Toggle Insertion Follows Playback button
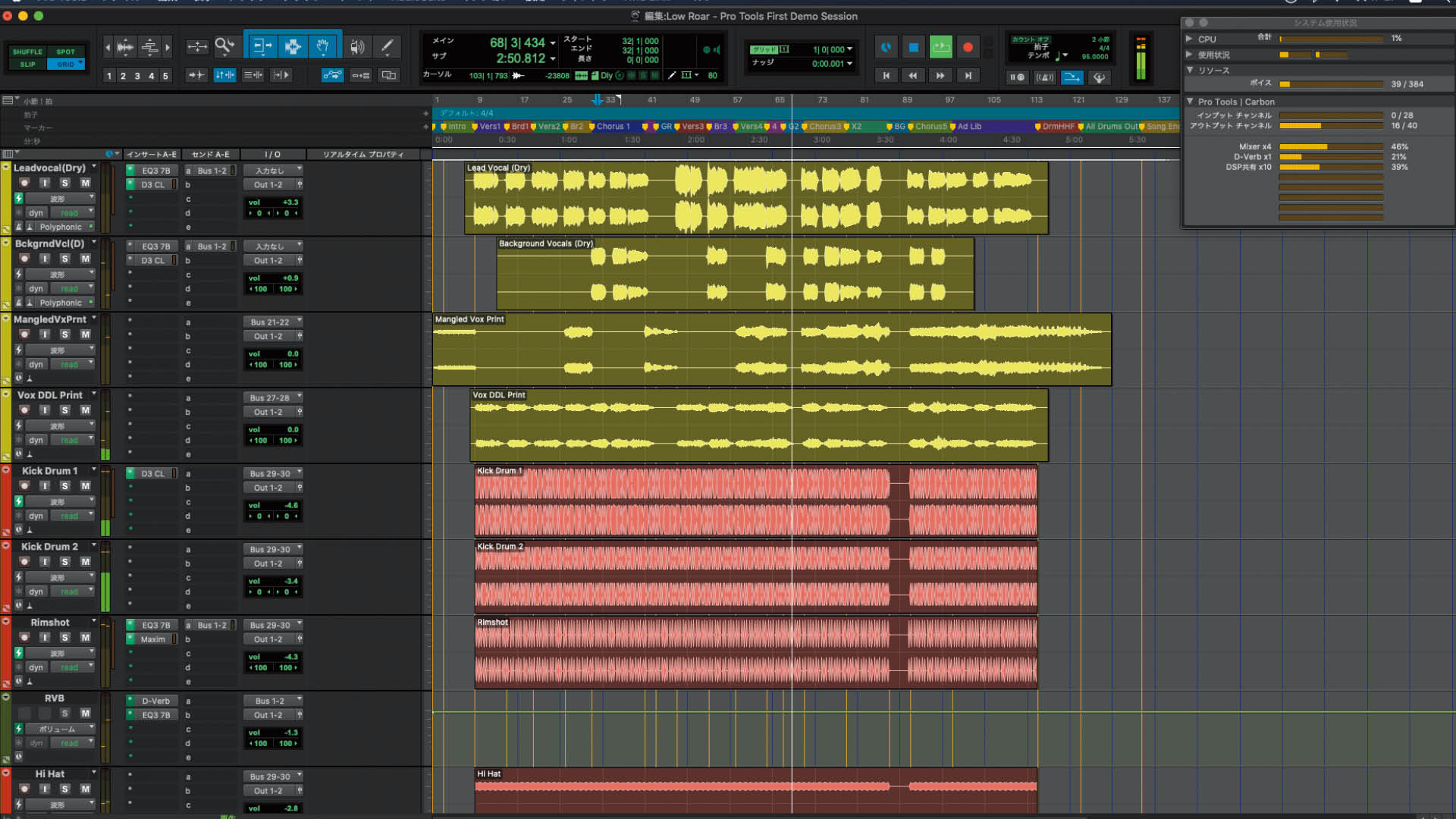Image resolution: width=1456 pixels, height=819 pixels. pos(281,75)
